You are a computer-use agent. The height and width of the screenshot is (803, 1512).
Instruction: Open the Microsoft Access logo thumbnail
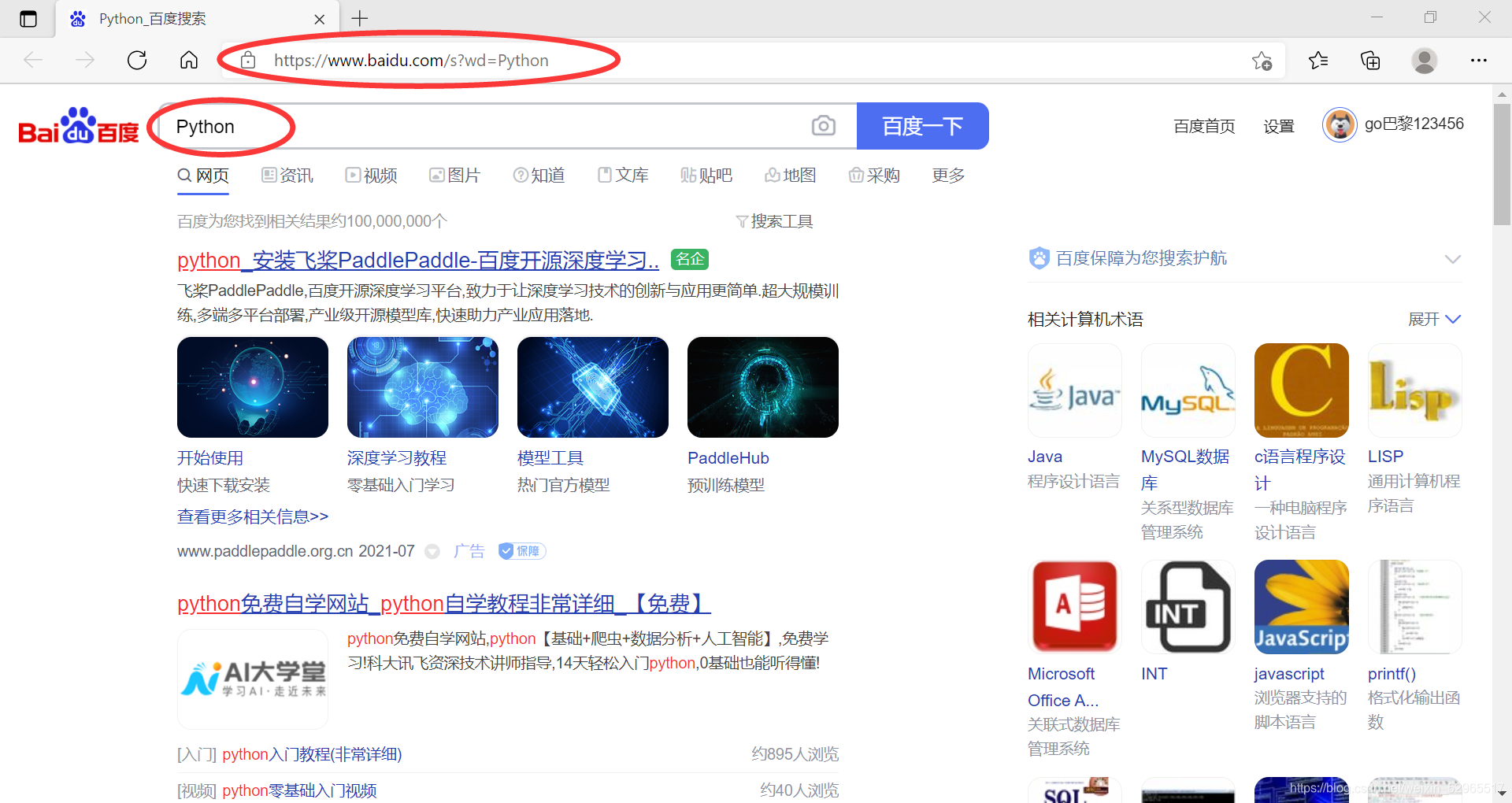point(1075,607)
